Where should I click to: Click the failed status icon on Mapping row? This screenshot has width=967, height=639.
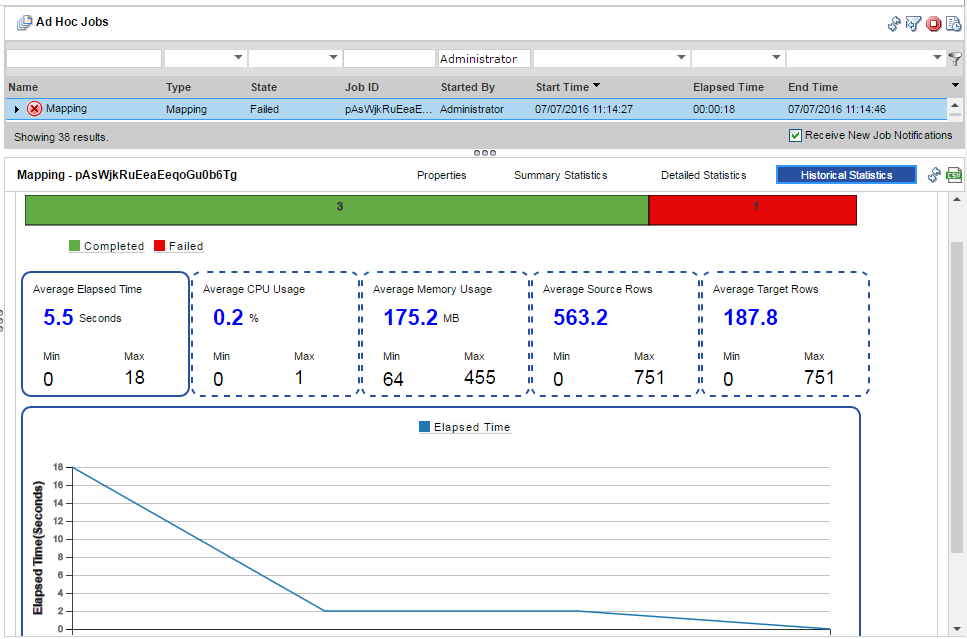[35, 109]
